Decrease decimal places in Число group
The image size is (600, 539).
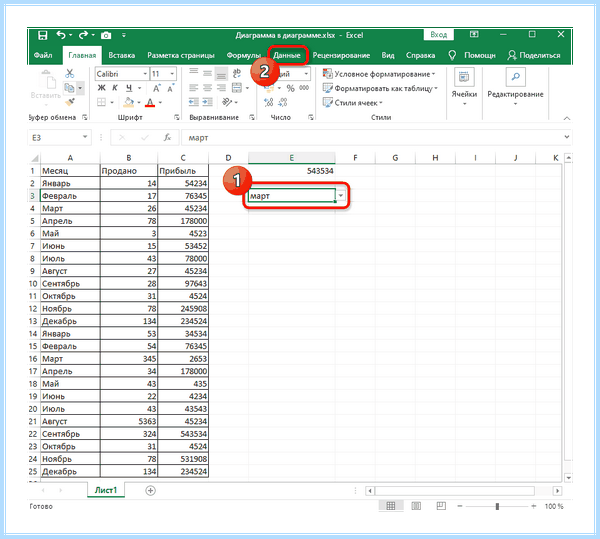pos(283,102)
